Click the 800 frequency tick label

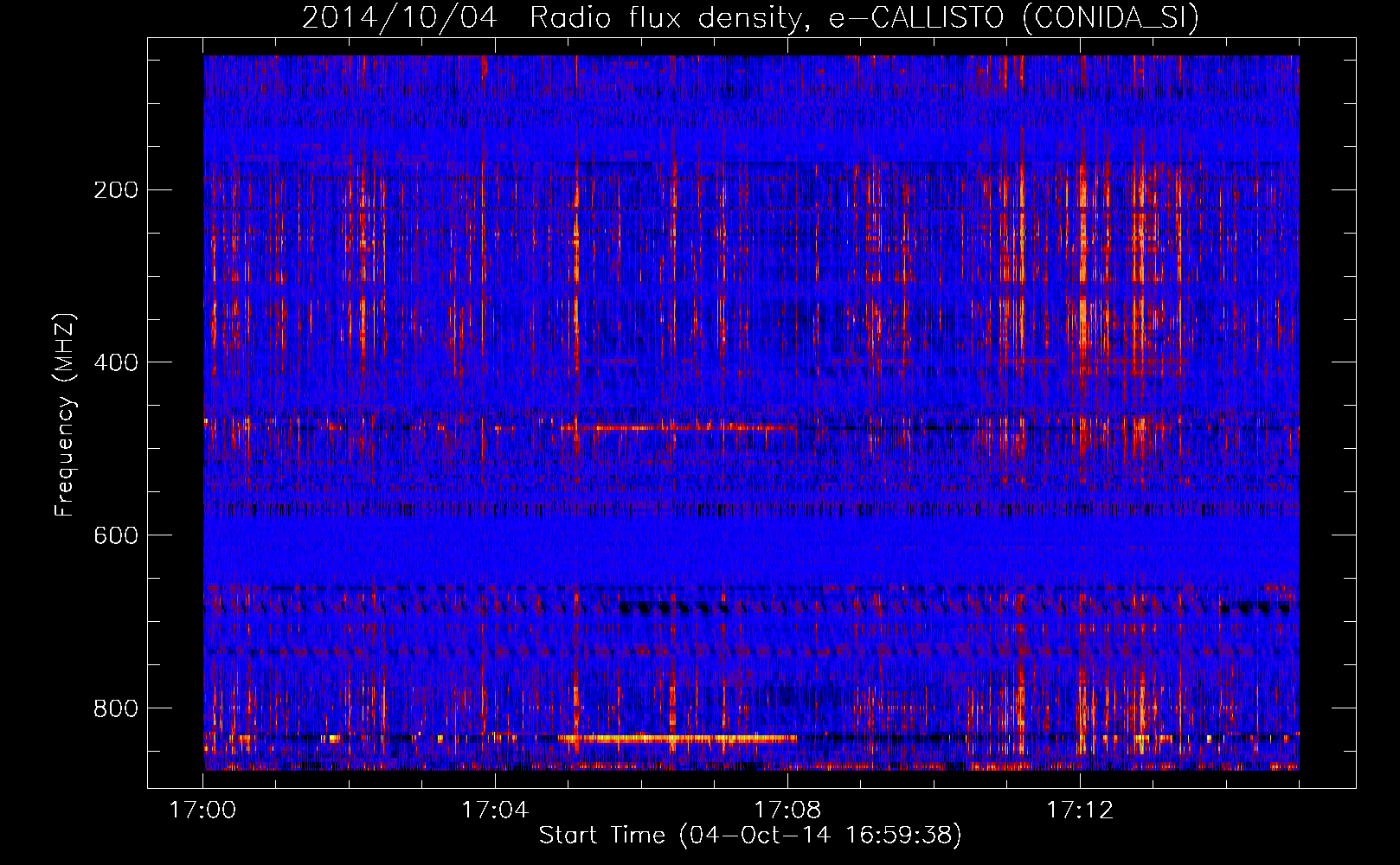pos(115,708)
